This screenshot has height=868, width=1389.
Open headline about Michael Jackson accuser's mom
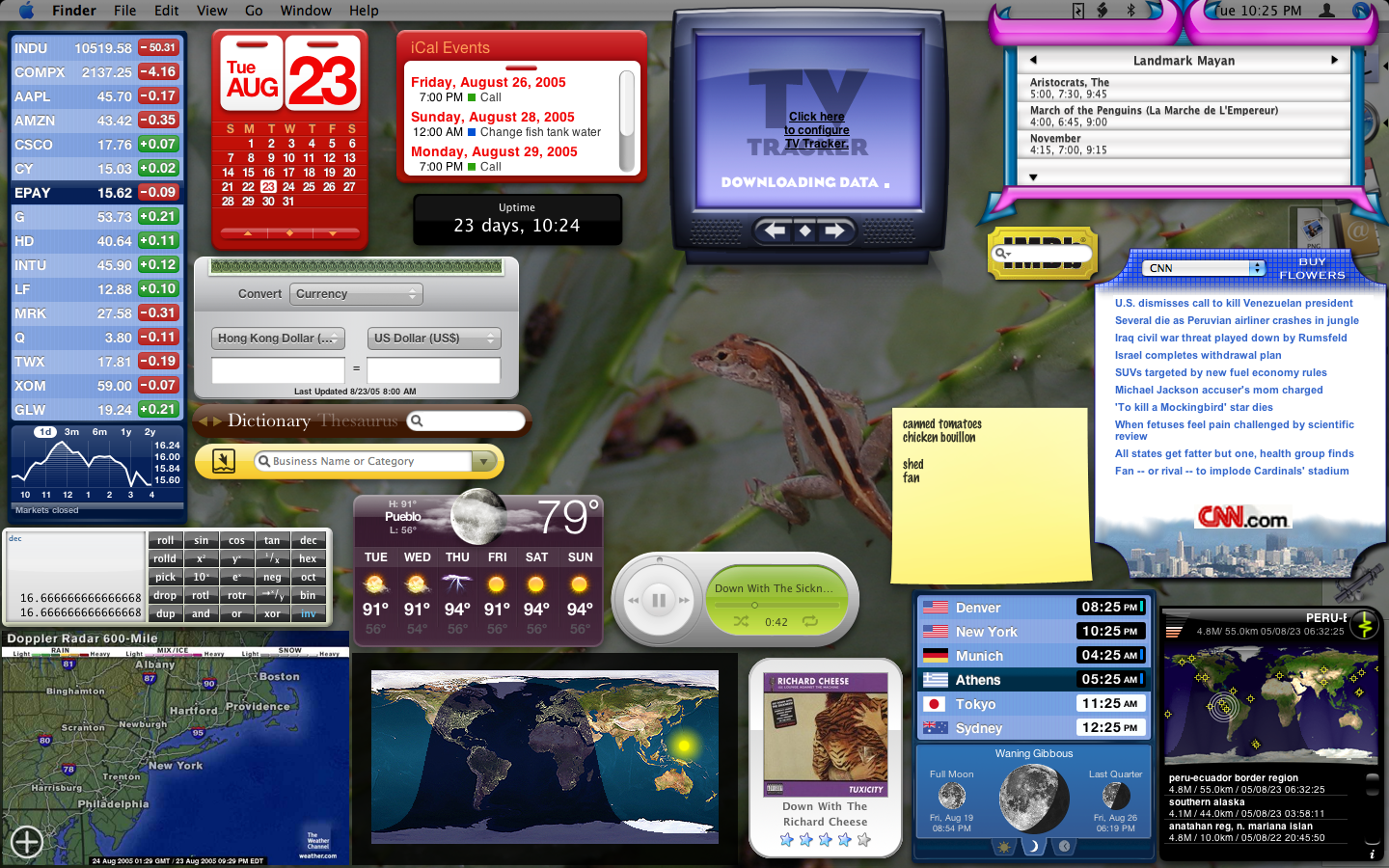(1219, 390)
